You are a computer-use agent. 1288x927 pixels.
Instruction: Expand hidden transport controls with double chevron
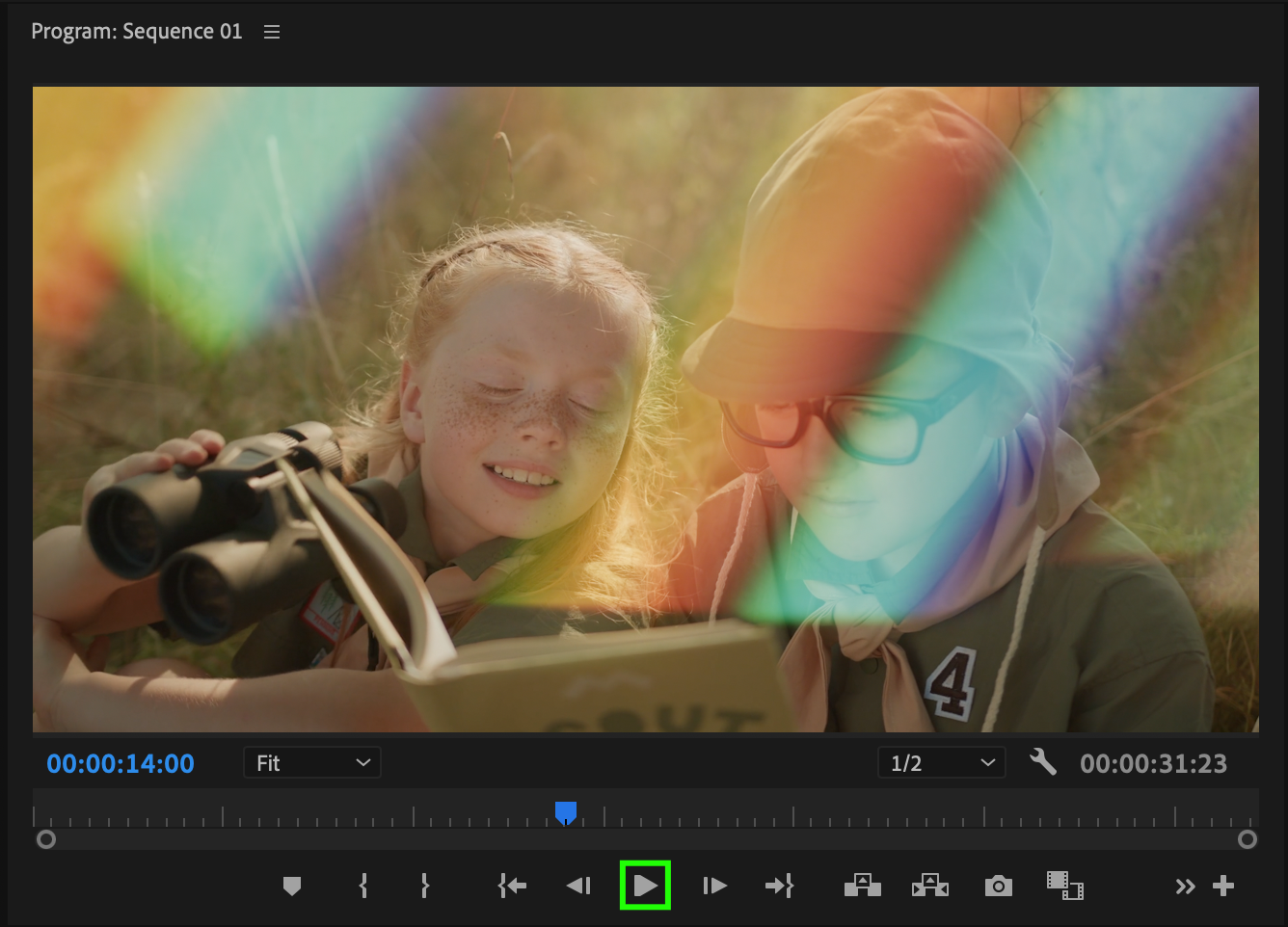1185,887
